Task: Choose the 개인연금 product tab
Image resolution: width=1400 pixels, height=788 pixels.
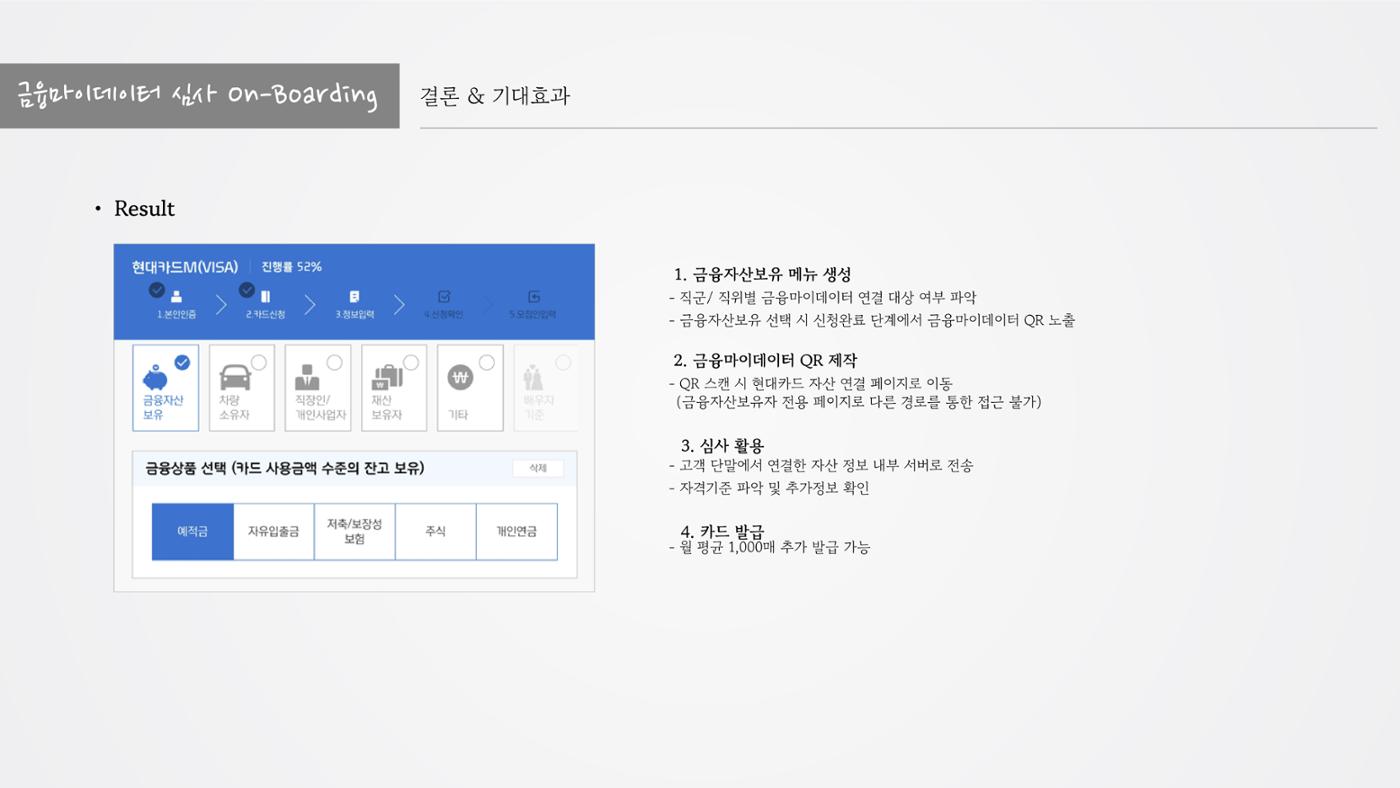Action: [517, 532]
